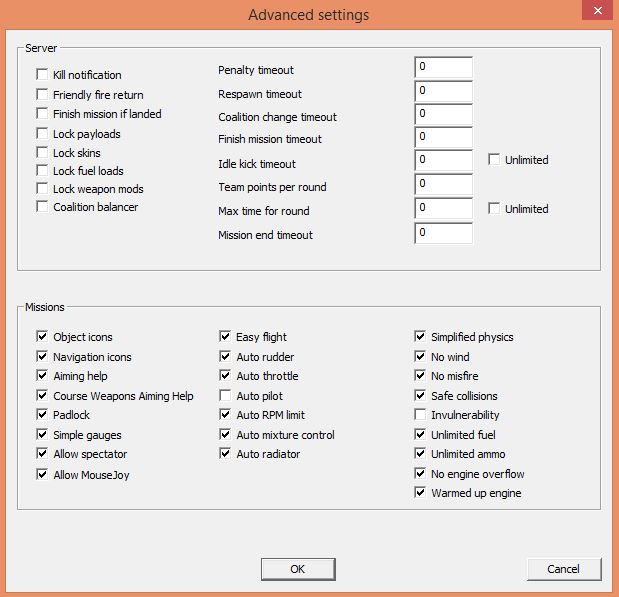Disable Warmed up engine option
Screen dimensions: 619x597
click(x=420, y=492)
